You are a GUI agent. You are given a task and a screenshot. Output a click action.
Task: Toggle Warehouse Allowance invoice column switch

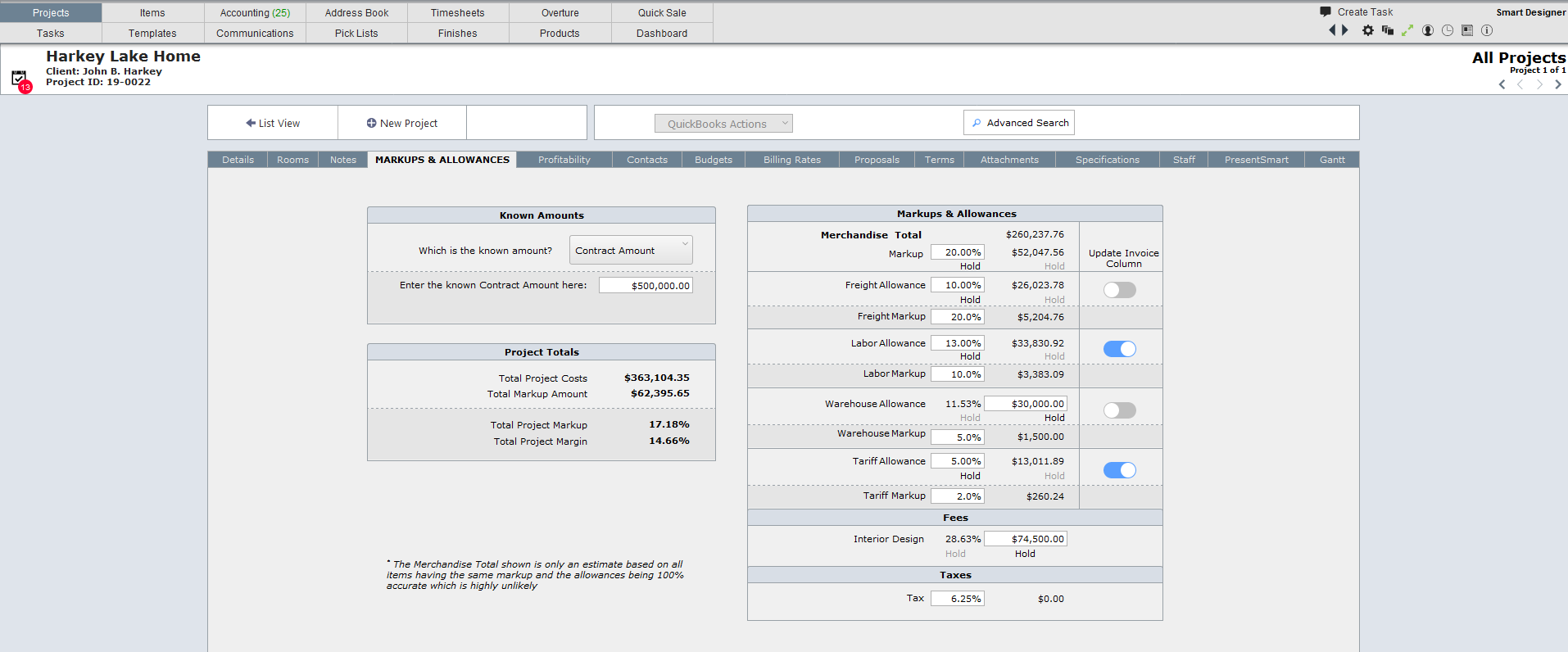1120,410
